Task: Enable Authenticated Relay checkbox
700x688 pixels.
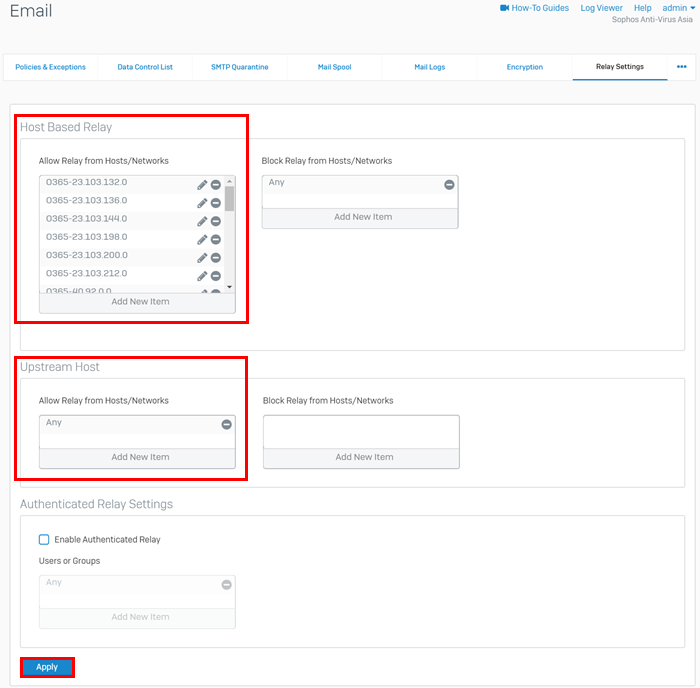Action: (x=44, y=540)
